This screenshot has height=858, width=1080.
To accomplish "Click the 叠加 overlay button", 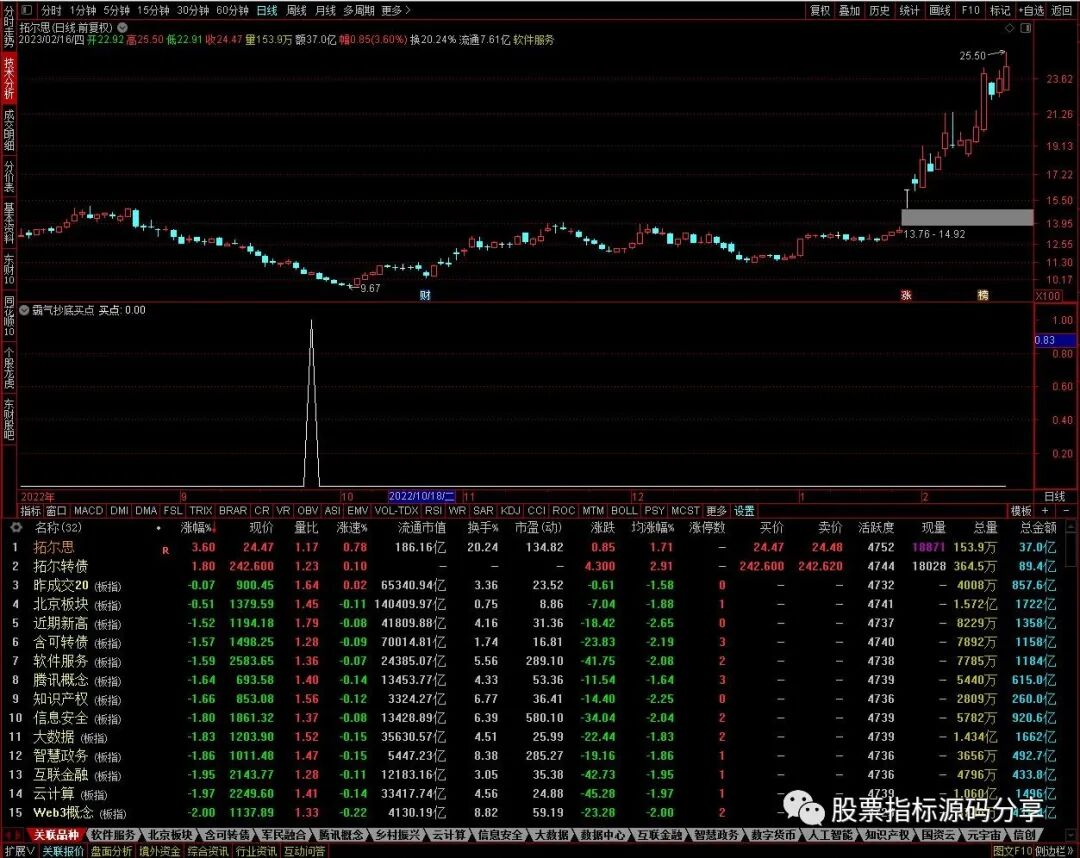I will click(x=849, y=10).
